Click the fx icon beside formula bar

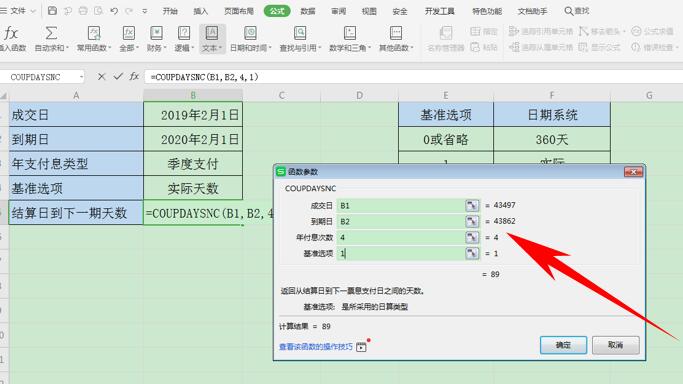(x=134, y=77)
